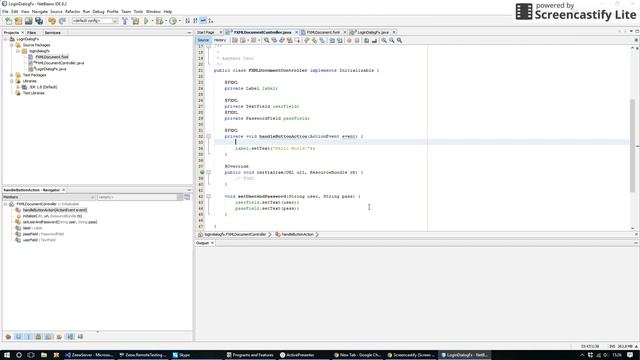Open the FXMLDocument.fxml editor tab
The width and height of the screenshot is (640, 360).
[x=323, y=32]
